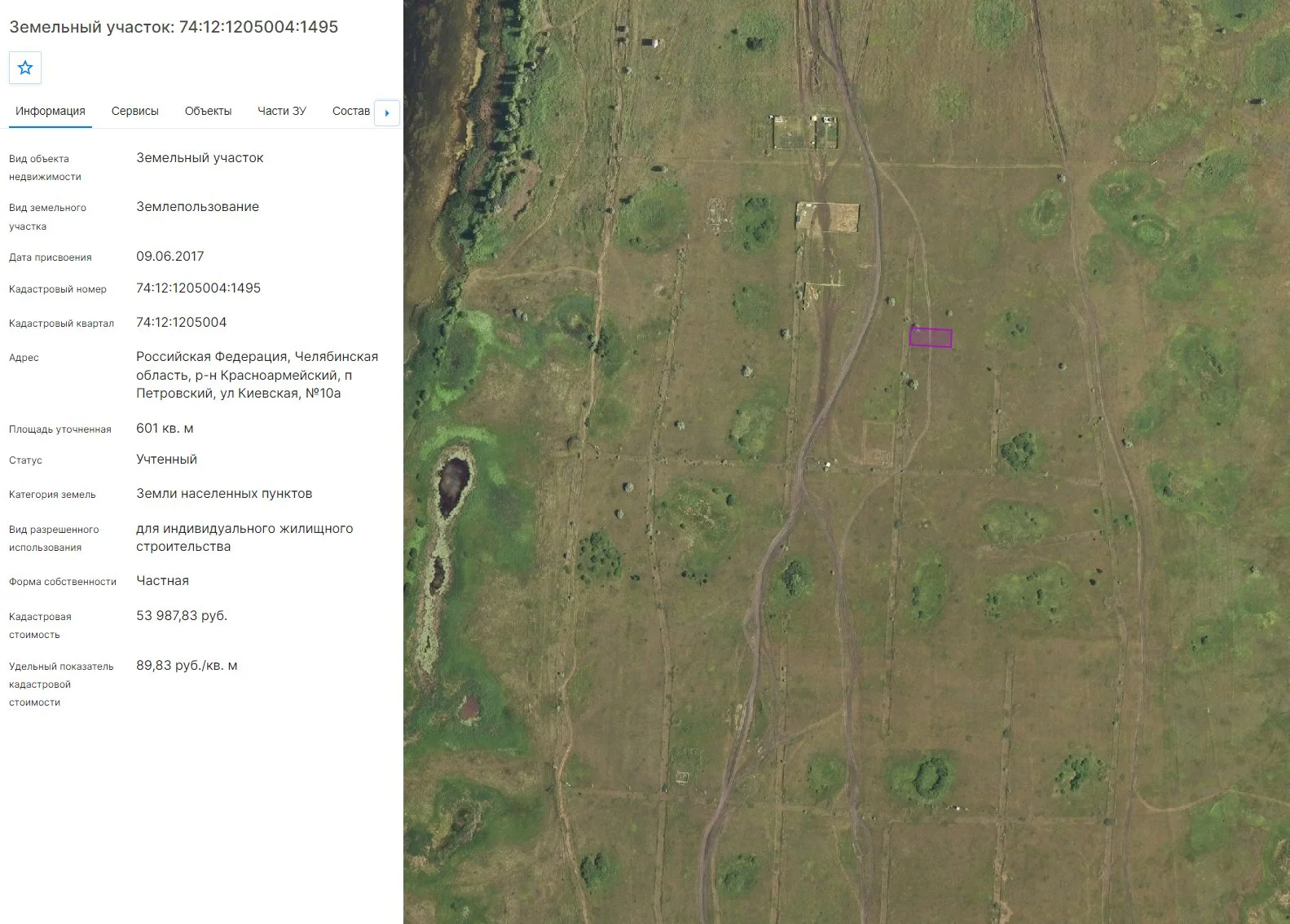Click the Адрес label
Viewport: 1290px width, 924px height.
tap(24, 358)
